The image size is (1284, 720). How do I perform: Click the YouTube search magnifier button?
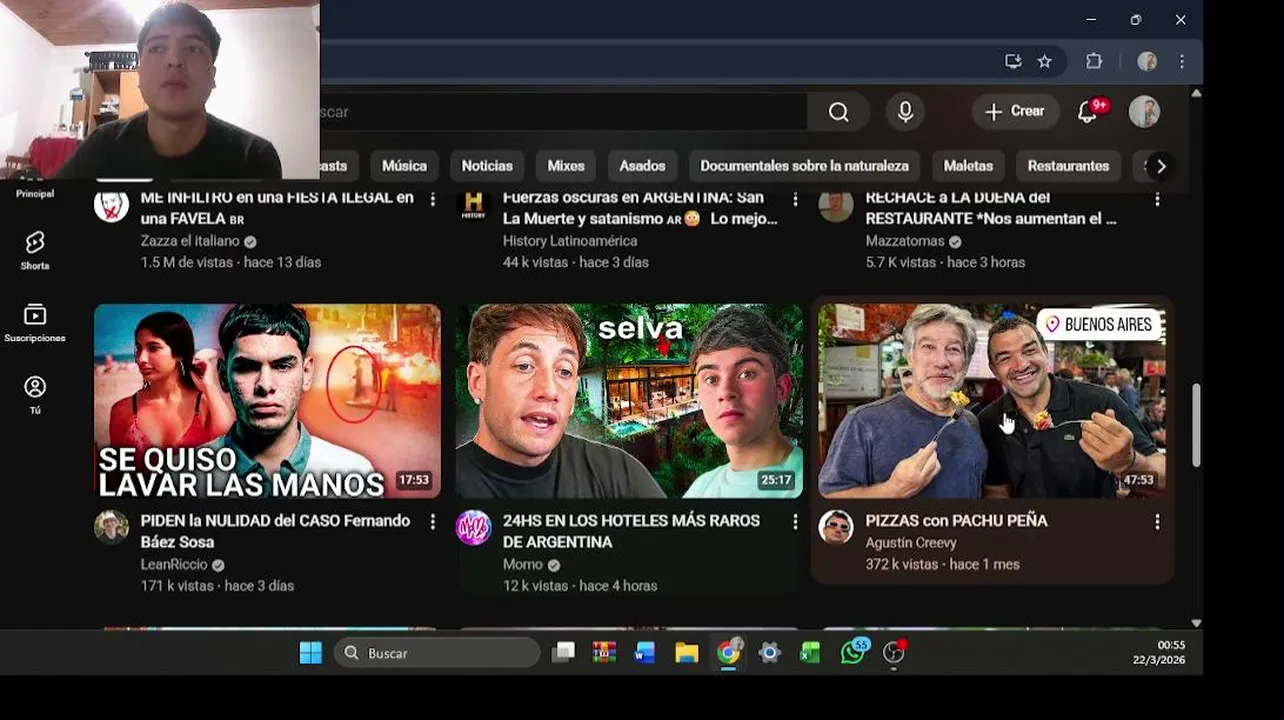pyautogui.click(x=838, y=112)
